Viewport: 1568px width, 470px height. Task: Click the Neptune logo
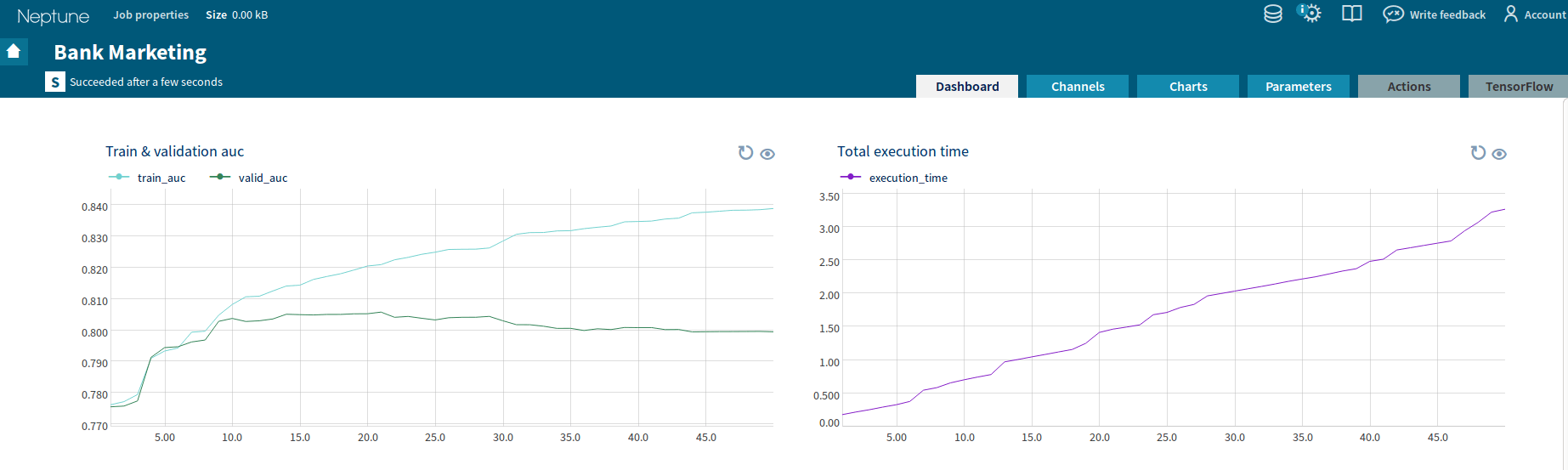click(x=53, y=16)
